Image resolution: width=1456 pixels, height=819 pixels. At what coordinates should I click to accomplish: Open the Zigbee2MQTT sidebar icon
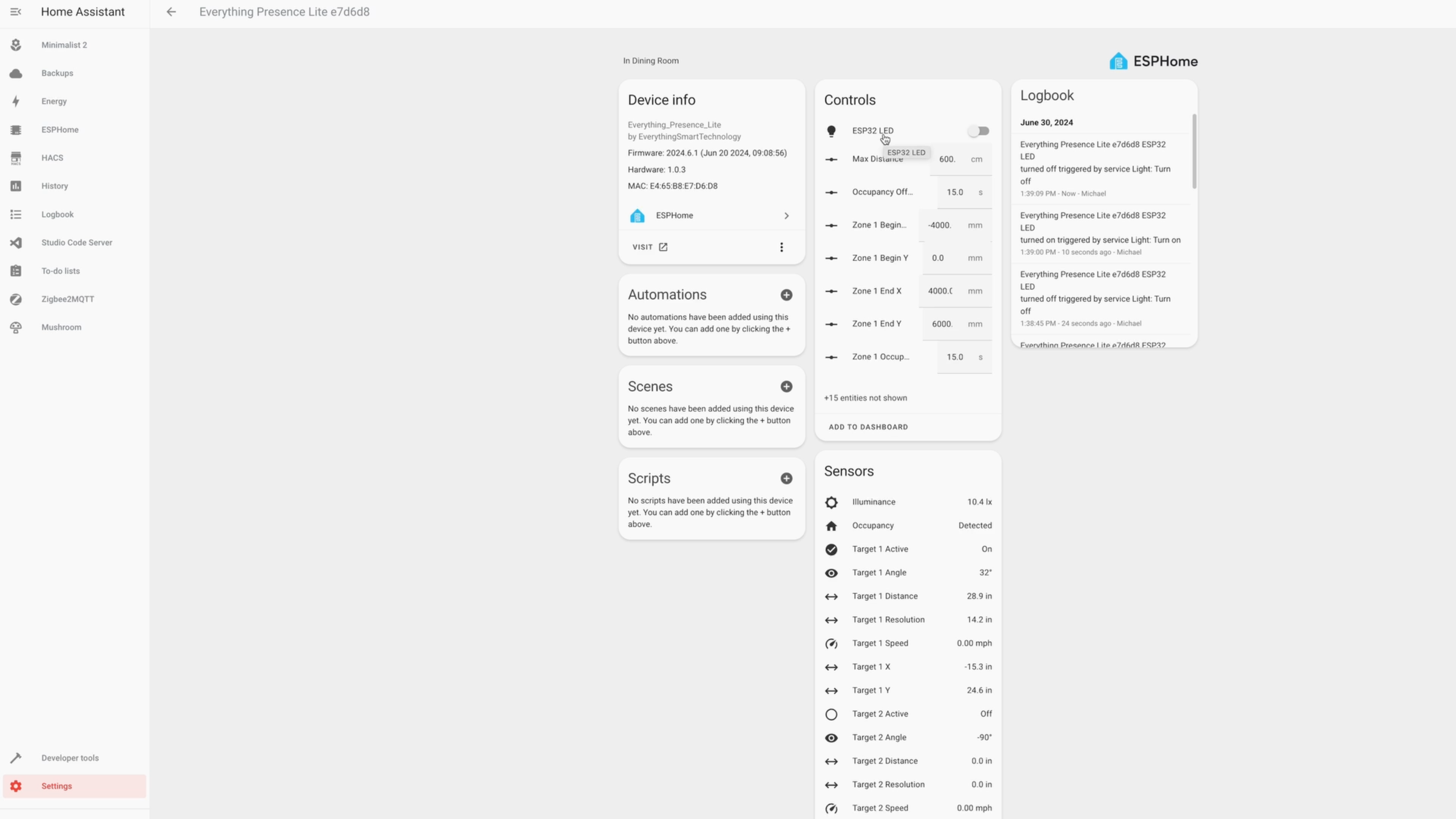16,299
